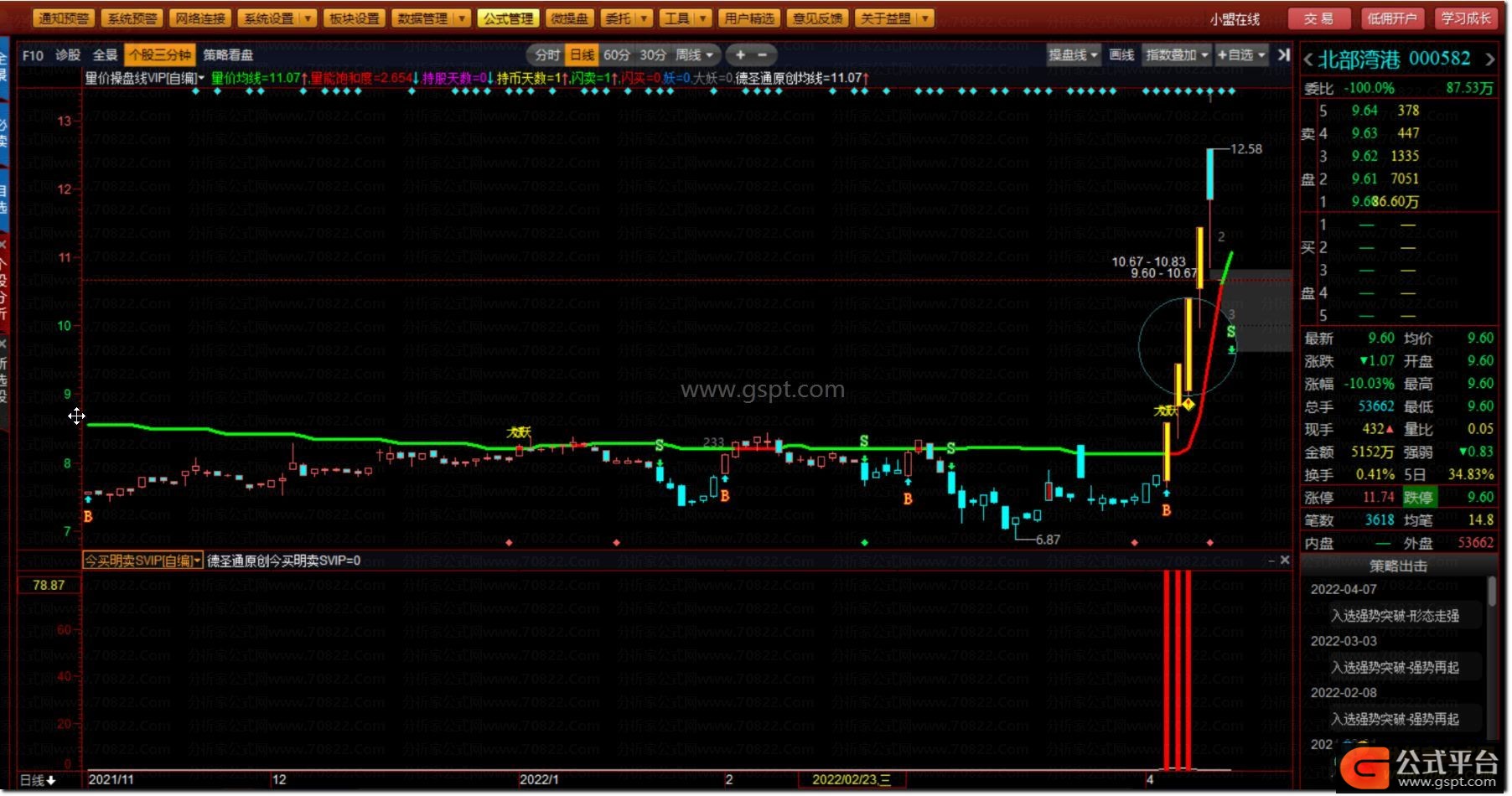Go to previous stock with left chevron
This screenshot has height=796, width=1512.
(x=1307, y=59)
